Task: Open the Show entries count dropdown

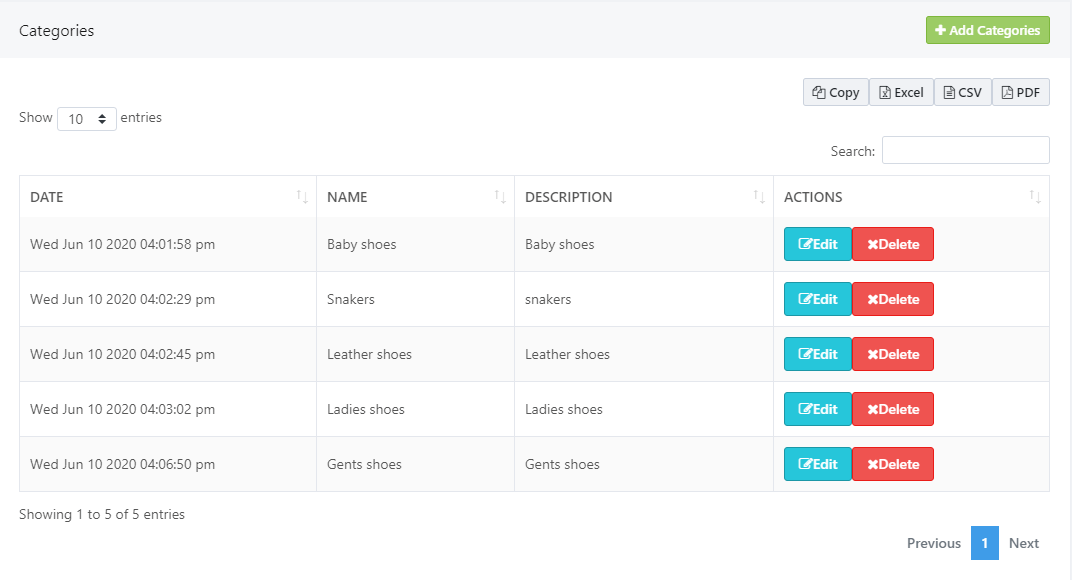Action: click(87, 119)
